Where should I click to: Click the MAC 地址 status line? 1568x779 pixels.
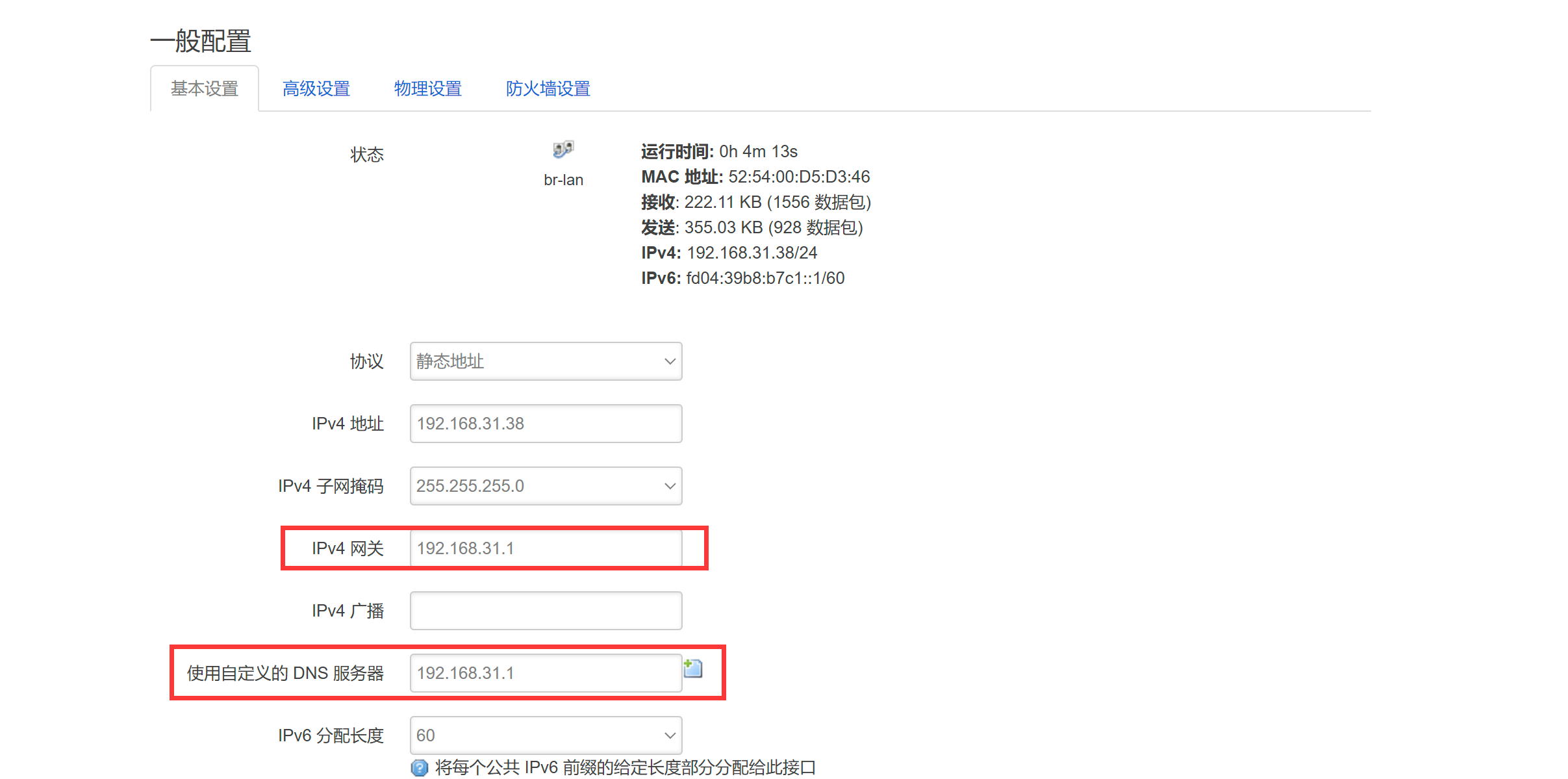click(755, 177)
